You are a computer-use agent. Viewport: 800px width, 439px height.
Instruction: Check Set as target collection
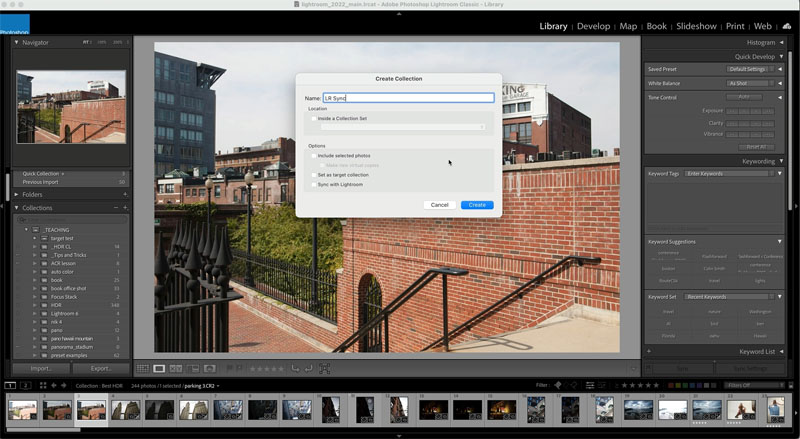tap(314, 175)
